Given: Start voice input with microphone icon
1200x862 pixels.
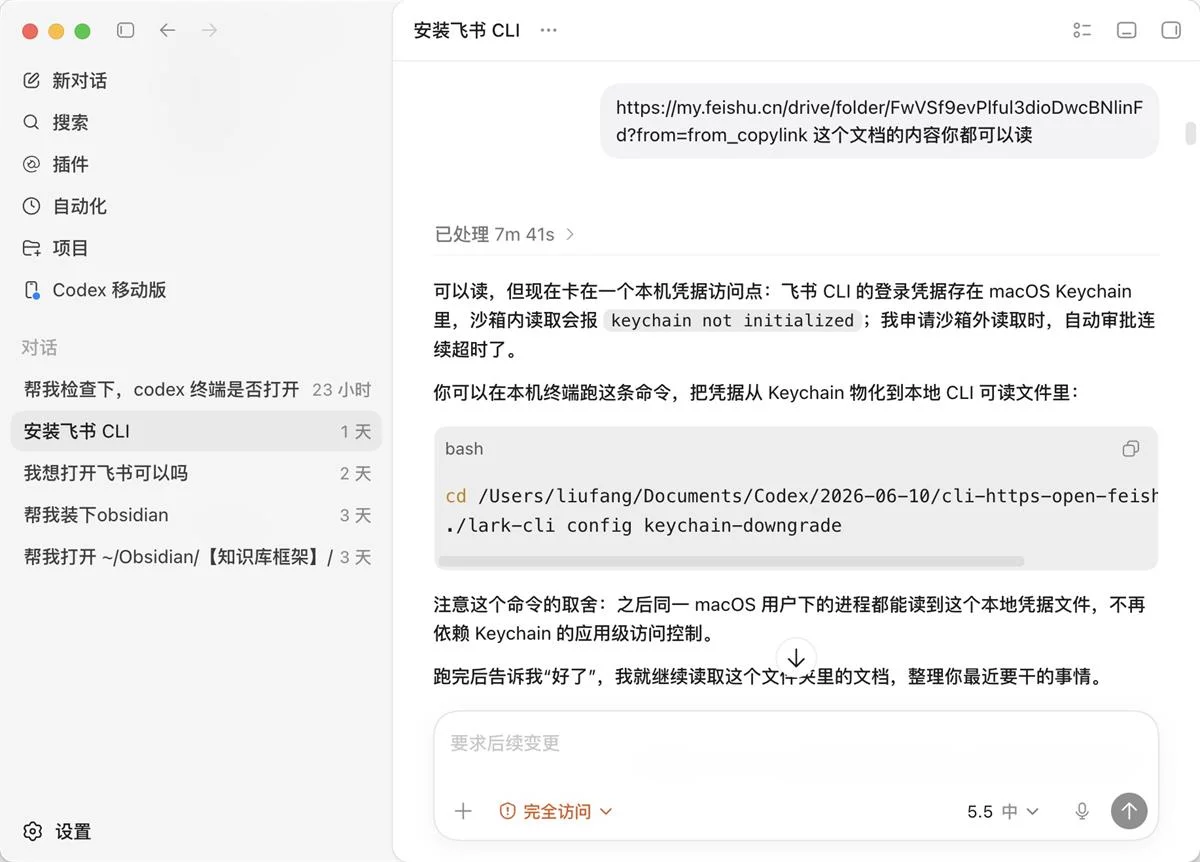Looking at the screenshot, I should (1082, 811).
